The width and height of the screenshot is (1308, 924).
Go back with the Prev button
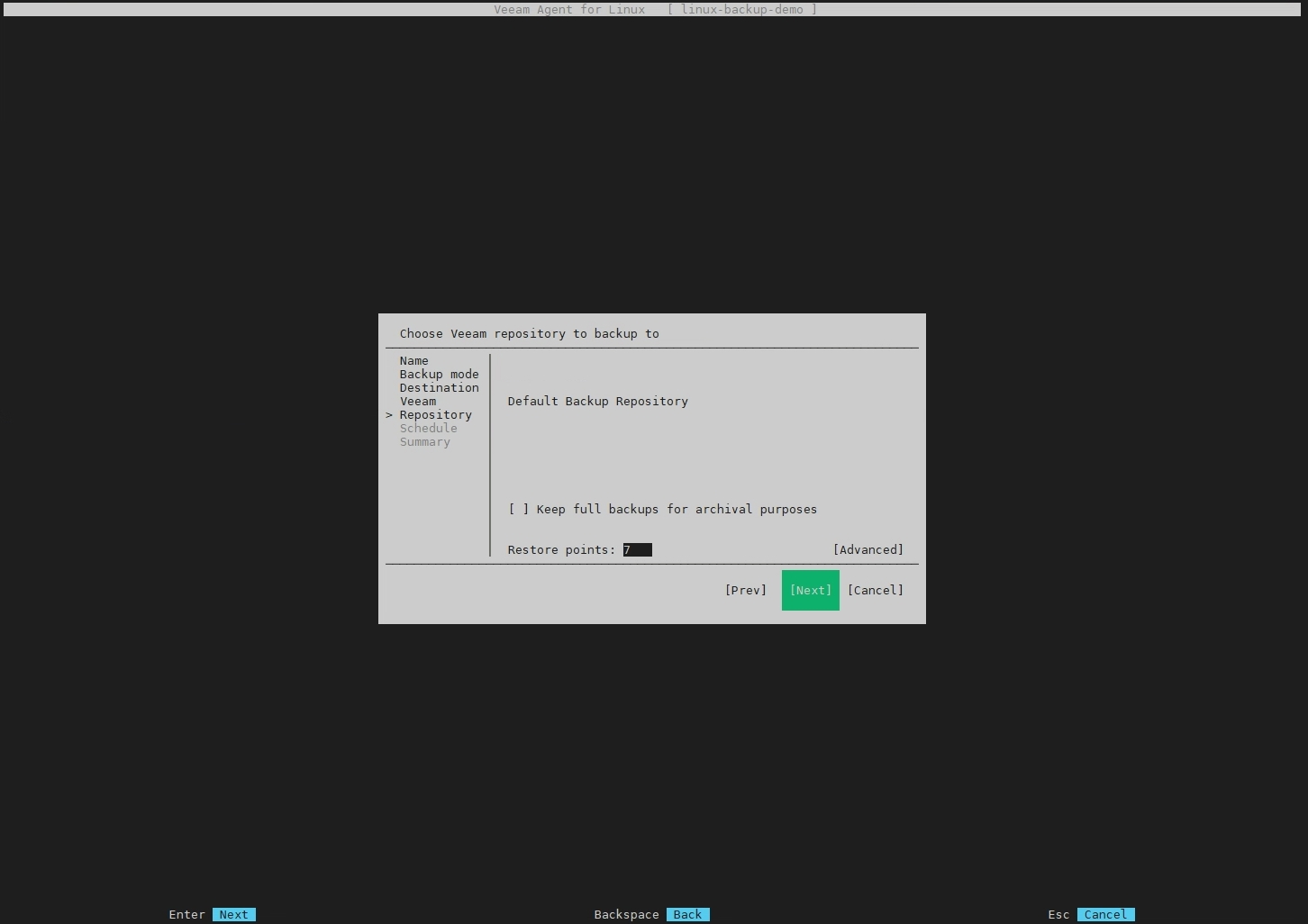745,591
